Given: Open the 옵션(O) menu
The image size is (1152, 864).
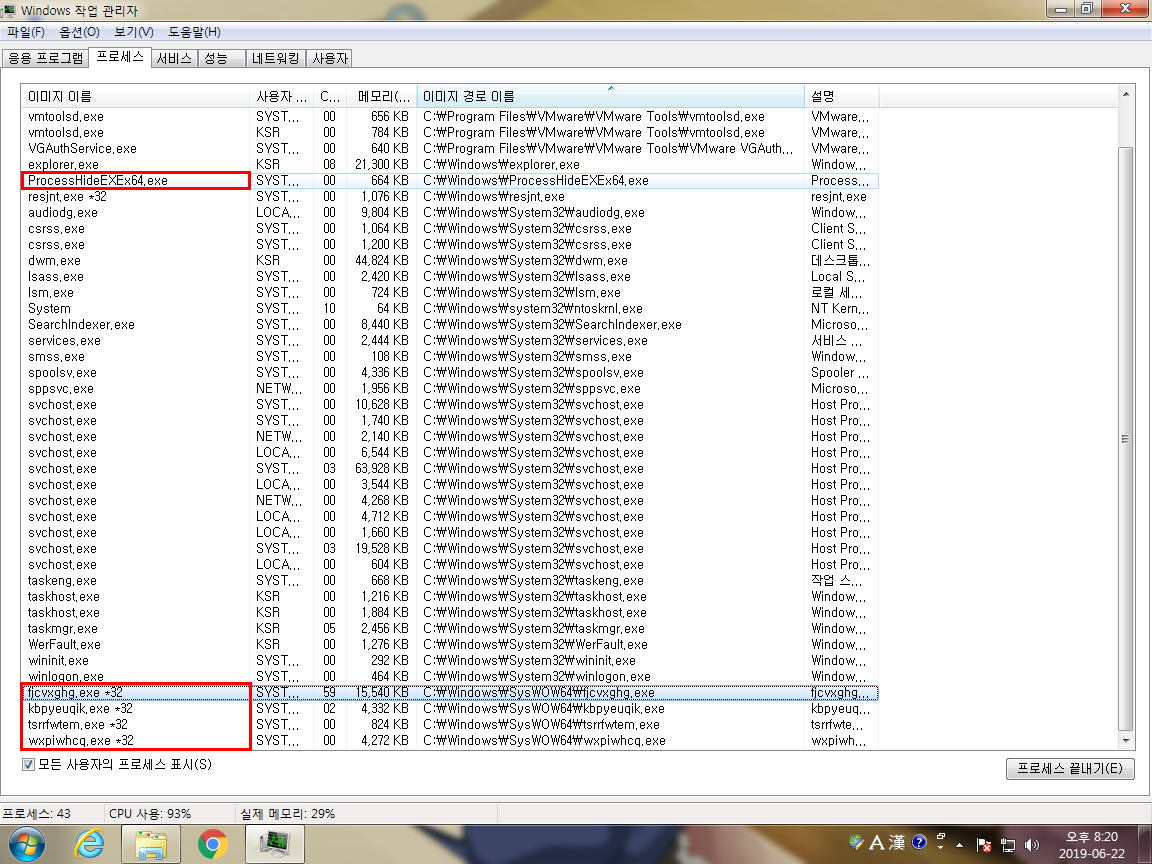Looking at the screenshot, I should point(79,32).
